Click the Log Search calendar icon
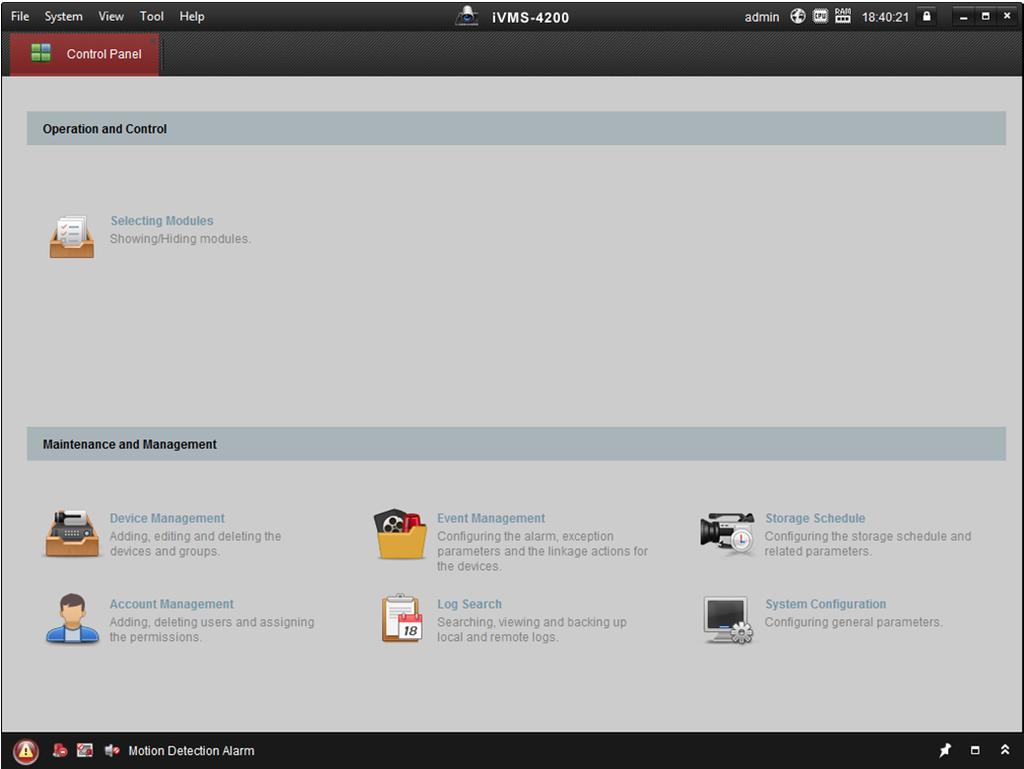The height and width of the screenshot is (769, 1024). pos(402,618)
